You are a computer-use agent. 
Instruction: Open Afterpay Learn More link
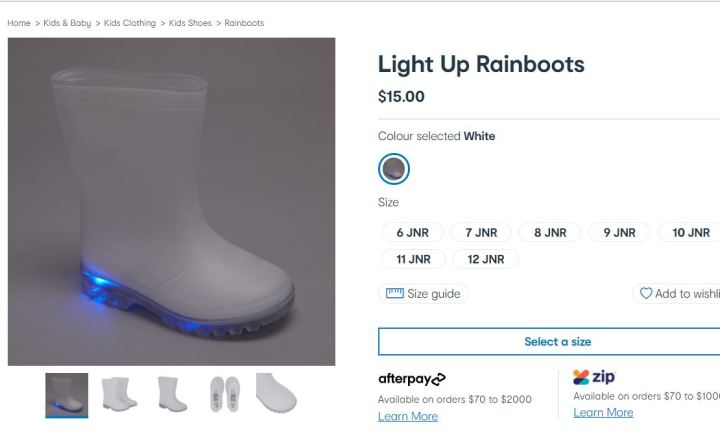tap(408, 416)
